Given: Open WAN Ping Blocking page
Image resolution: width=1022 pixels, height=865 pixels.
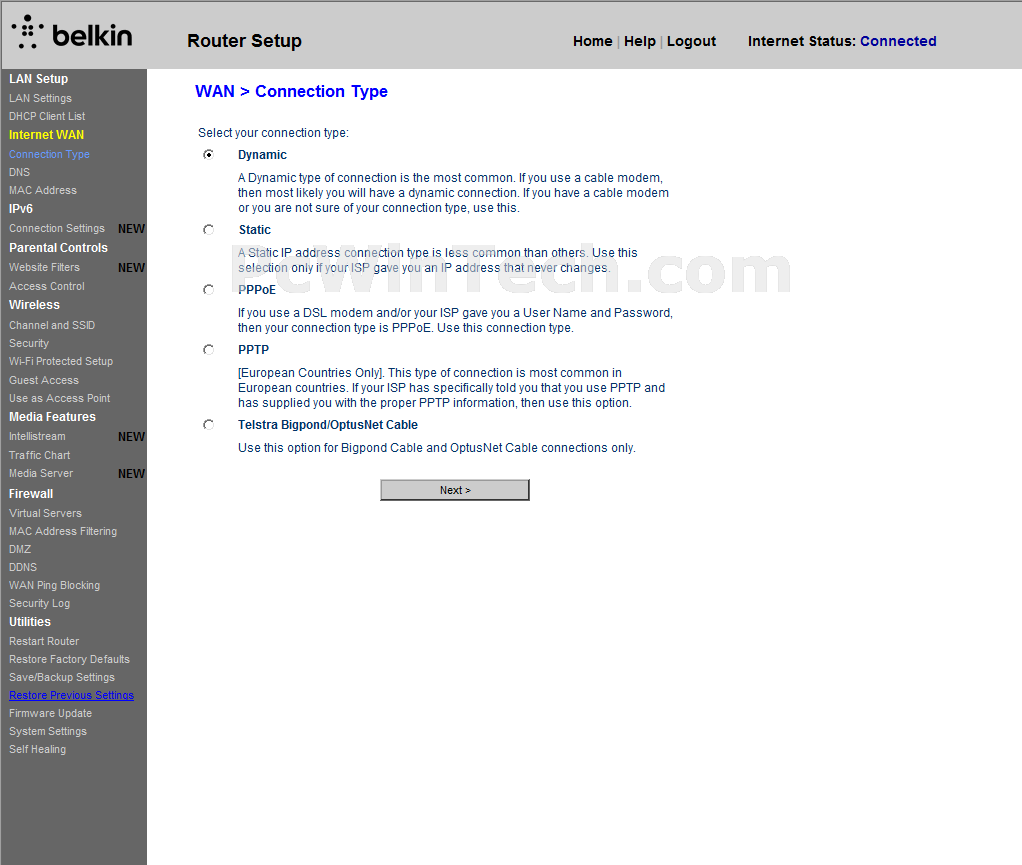Looking at the screenshot, I should 55,585.
